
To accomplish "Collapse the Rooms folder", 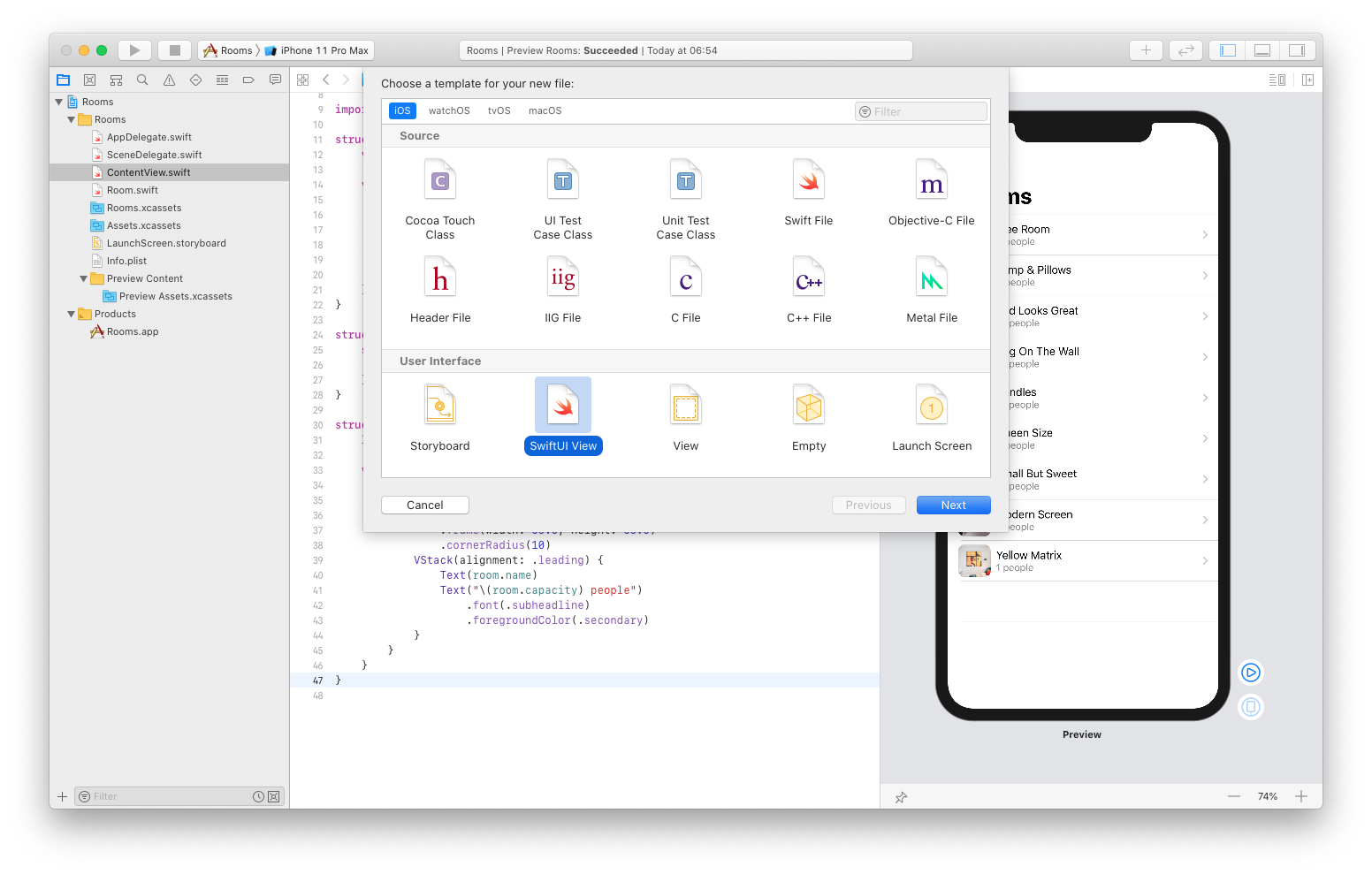I will 71,119.
